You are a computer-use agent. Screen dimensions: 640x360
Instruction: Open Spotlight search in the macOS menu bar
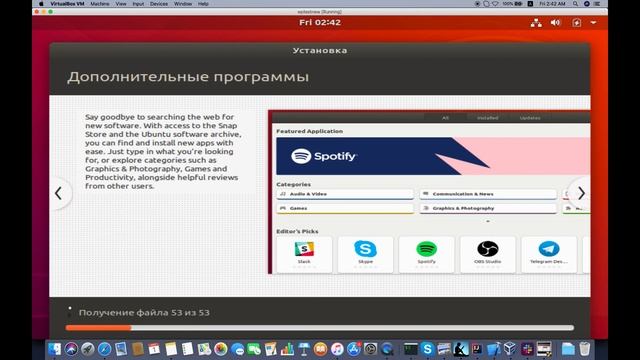pos(575,4)
